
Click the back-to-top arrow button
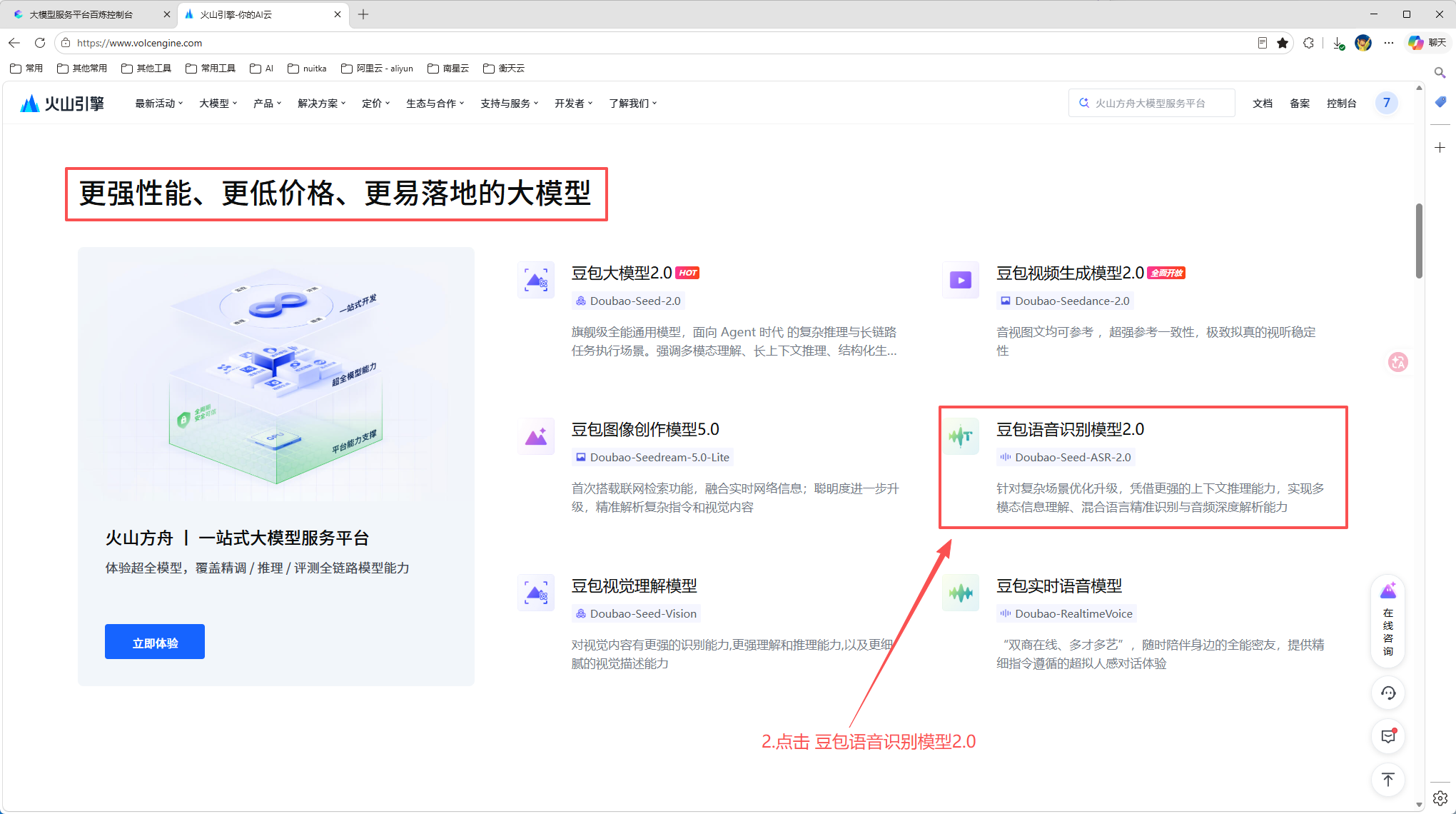click(1388, 780)
